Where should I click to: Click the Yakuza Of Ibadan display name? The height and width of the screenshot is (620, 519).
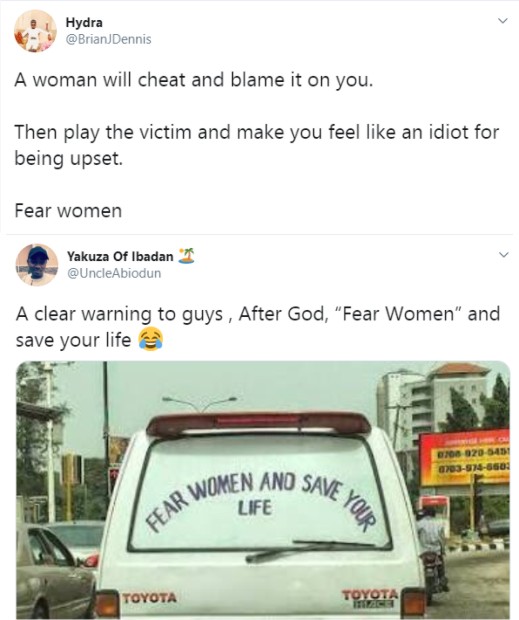[120, 256]
